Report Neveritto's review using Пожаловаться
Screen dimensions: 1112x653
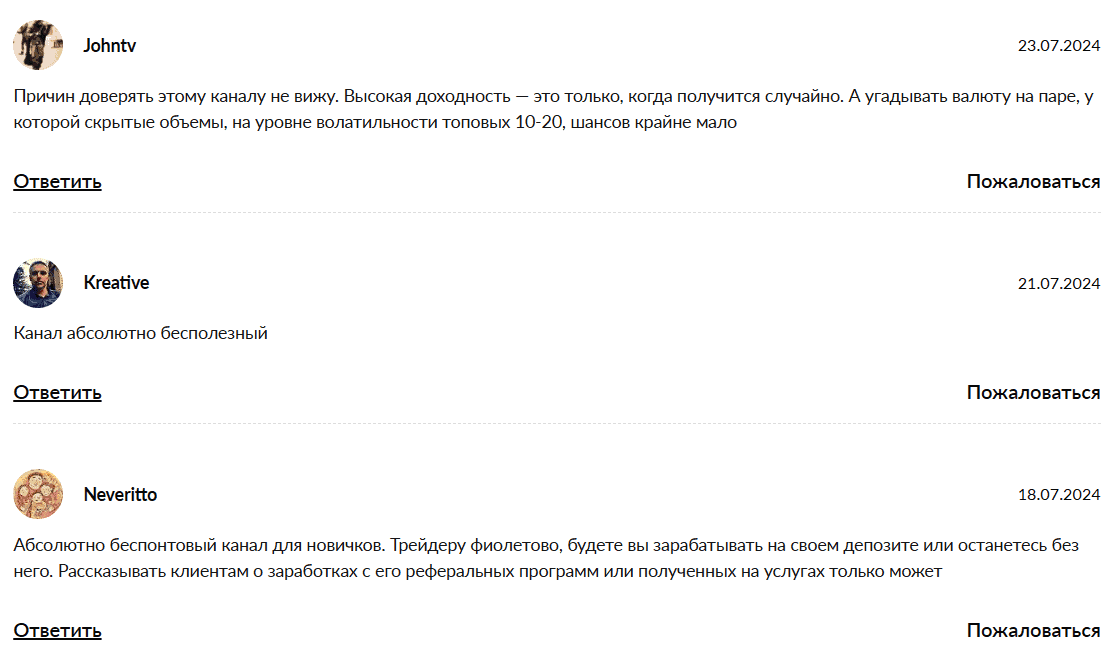coord(1033,630)
